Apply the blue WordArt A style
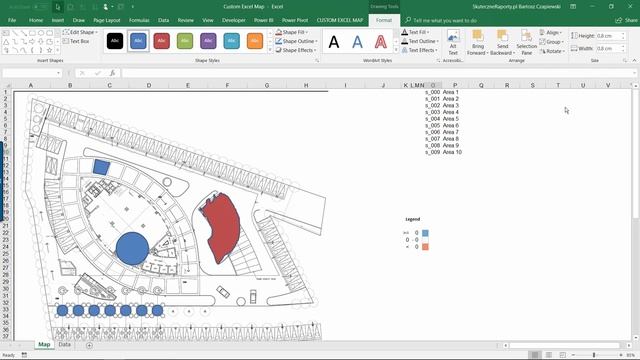The image size is (640, 360). point(357,42)
